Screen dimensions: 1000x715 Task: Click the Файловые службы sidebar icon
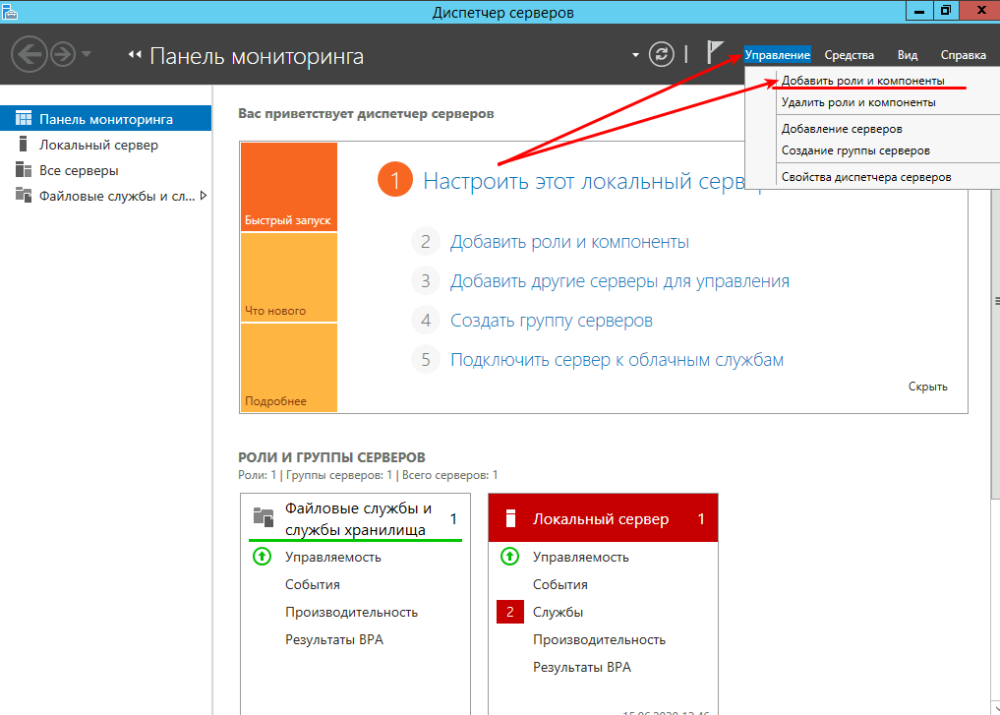[24, 195]
